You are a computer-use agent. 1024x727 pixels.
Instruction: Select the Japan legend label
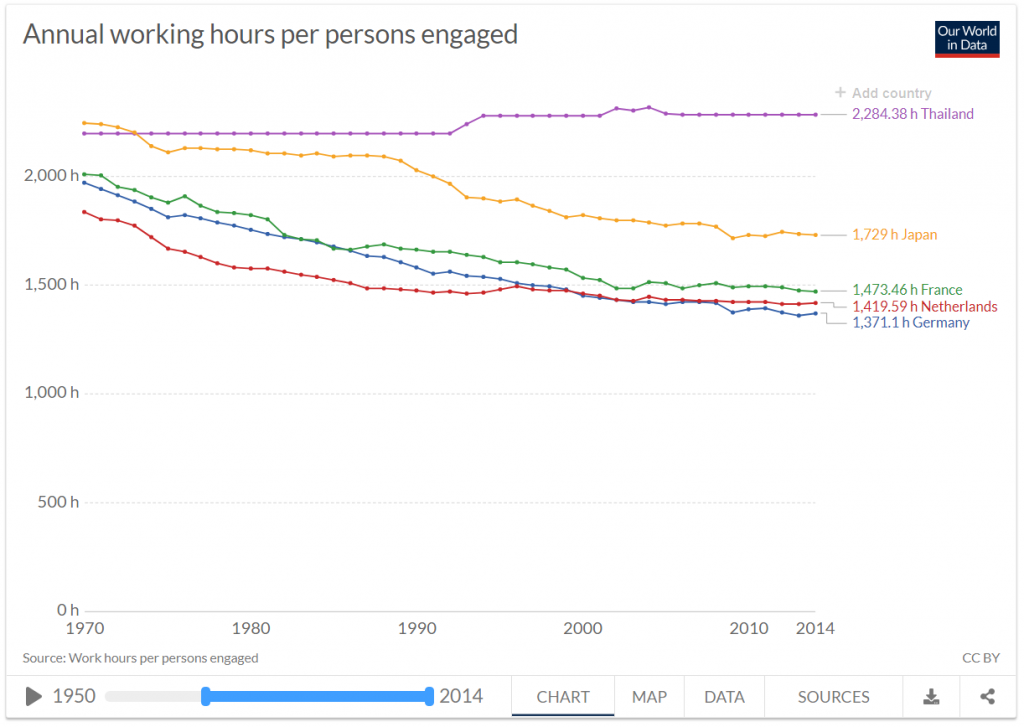click(895, 235)
